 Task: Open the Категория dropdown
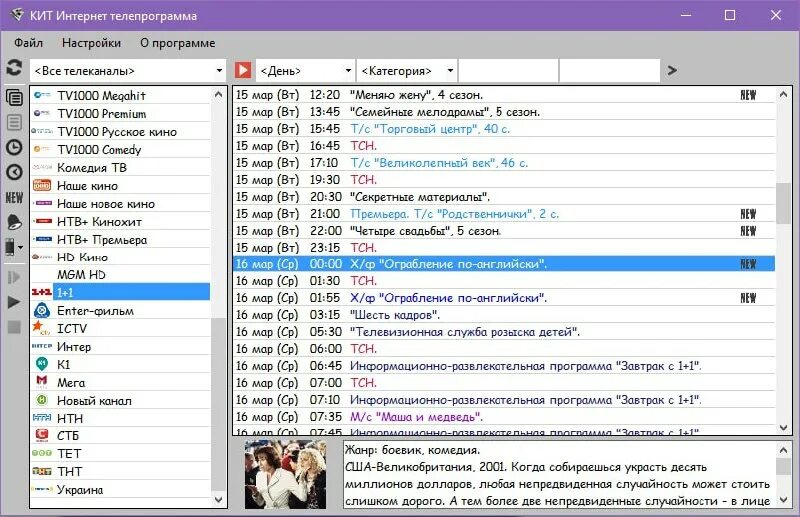click(x=407, y=71)
